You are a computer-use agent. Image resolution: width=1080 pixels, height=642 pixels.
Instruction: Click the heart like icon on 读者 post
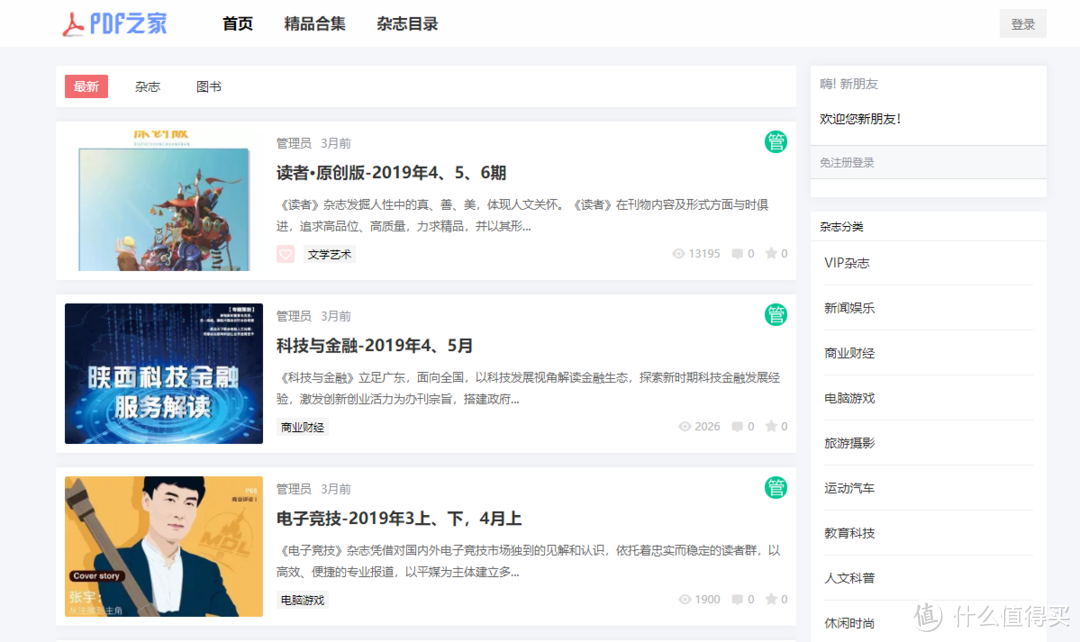[x=285, y=254]
